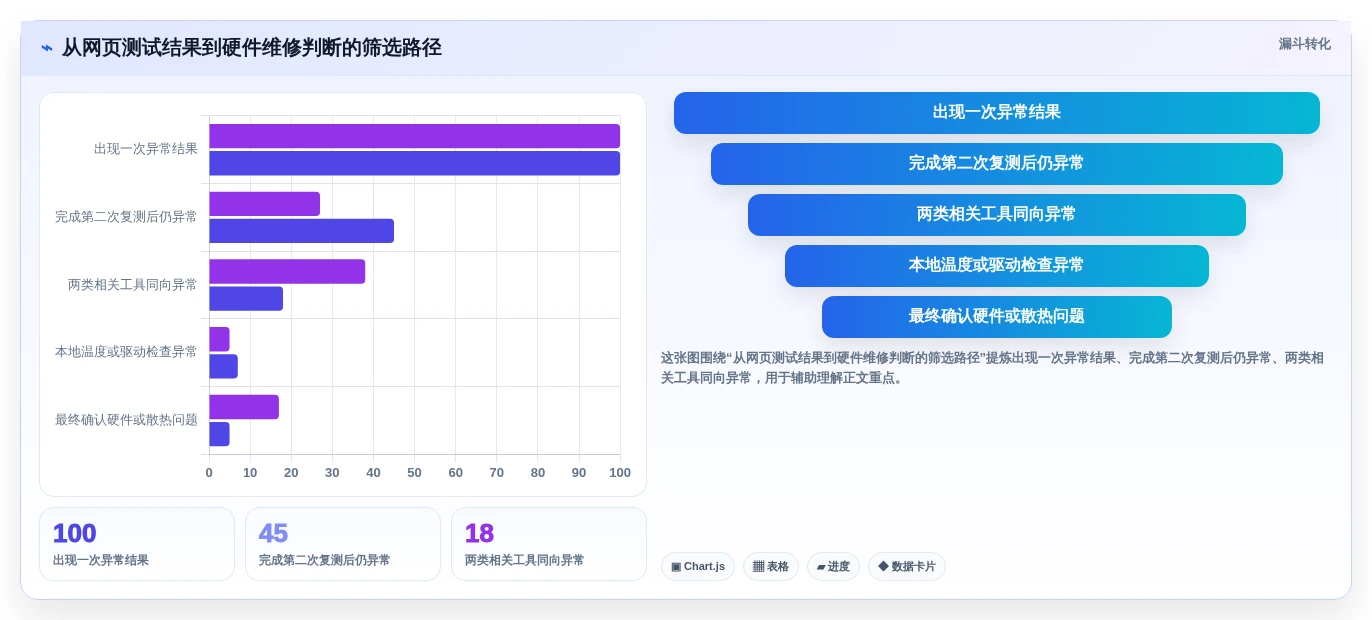Select the 本地温度或驱动检查异常 funnel stage
This screenshot has height=620, width=1372.
coord(996,266)
